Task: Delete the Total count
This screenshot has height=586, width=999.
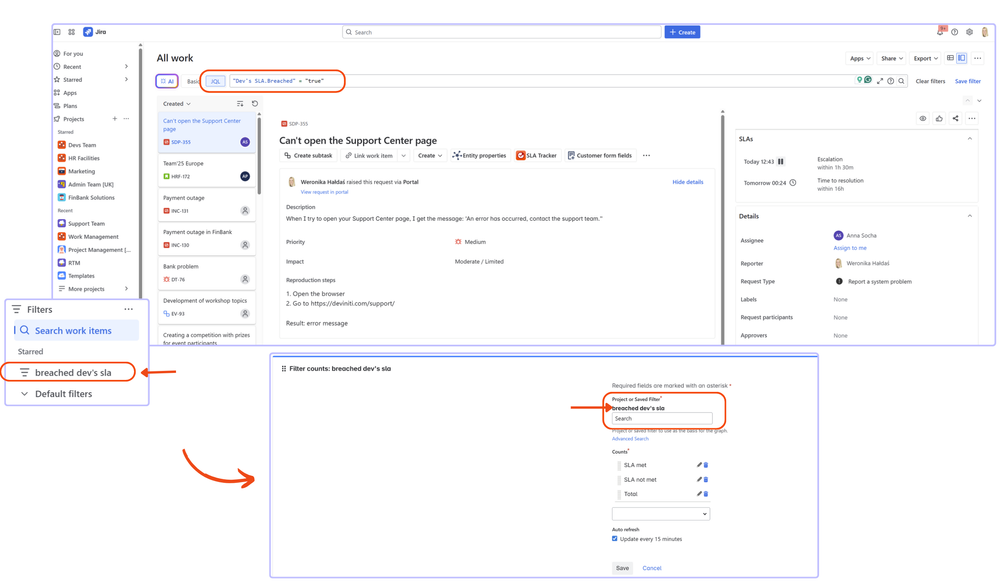Action: coord(706,494)
